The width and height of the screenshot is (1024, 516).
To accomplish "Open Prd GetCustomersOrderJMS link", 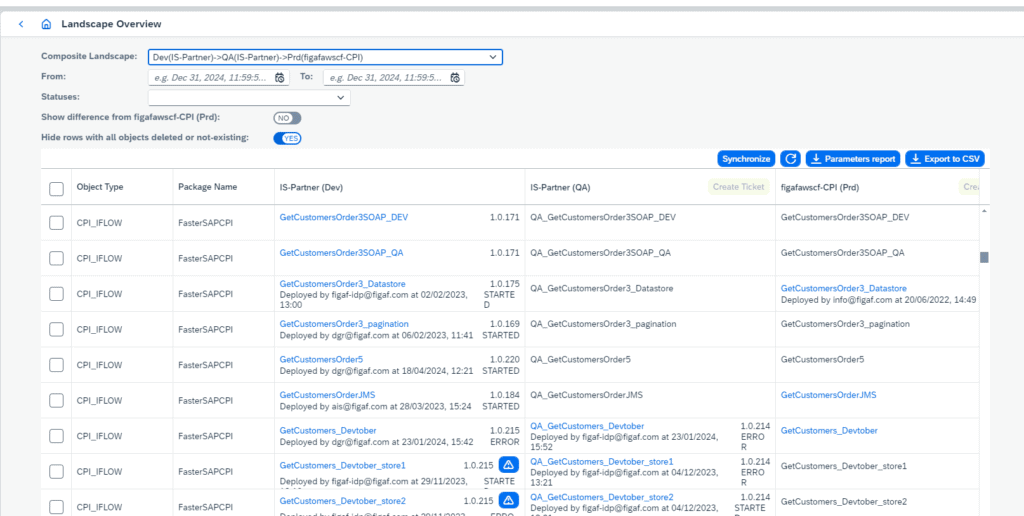I will pyautogui.click(x=829, y=395).
